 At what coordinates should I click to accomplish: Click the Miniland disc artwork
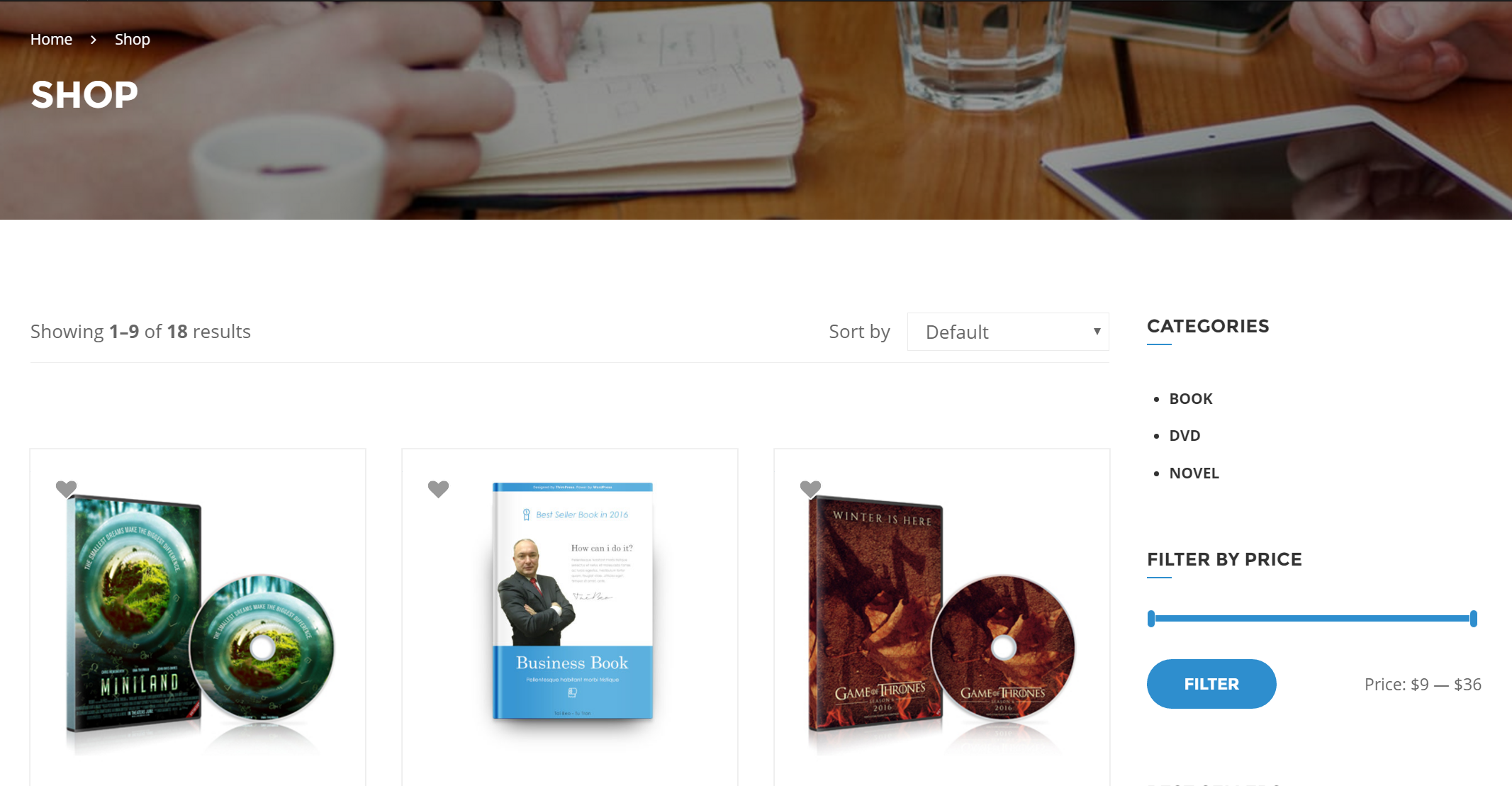(262, 647)
